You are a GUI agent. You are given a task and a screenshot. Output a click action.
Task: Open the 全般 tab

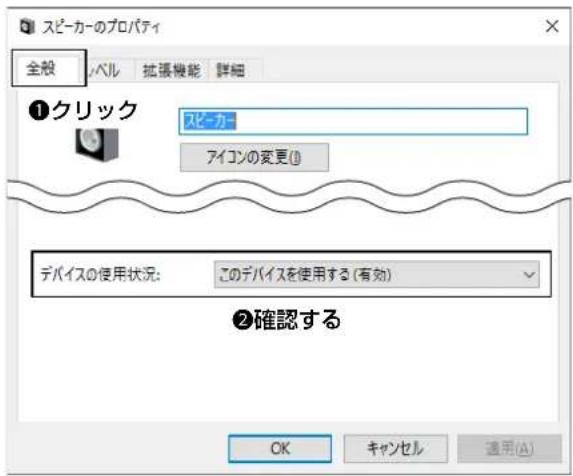tap(49, 68)
